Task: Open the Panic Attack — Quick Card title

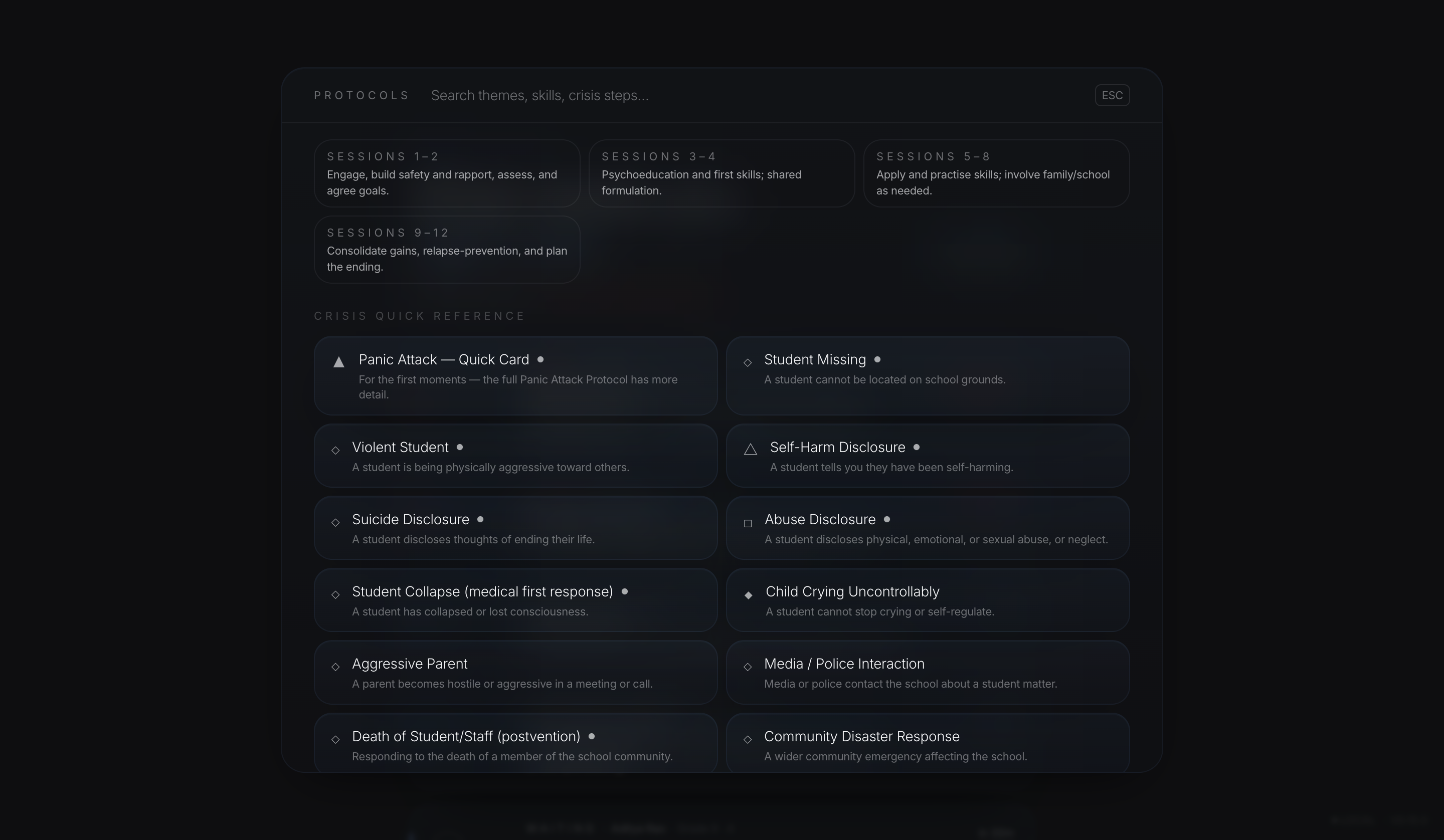Action: click(444, 359)
